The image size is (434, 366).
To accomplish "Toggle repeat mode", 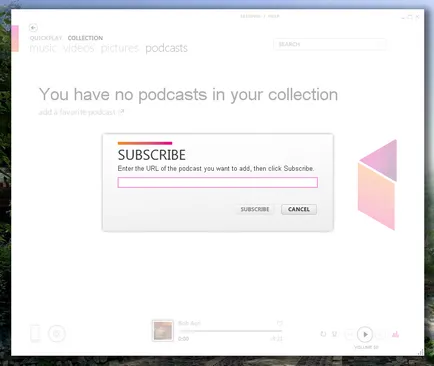I will [323, 334].
